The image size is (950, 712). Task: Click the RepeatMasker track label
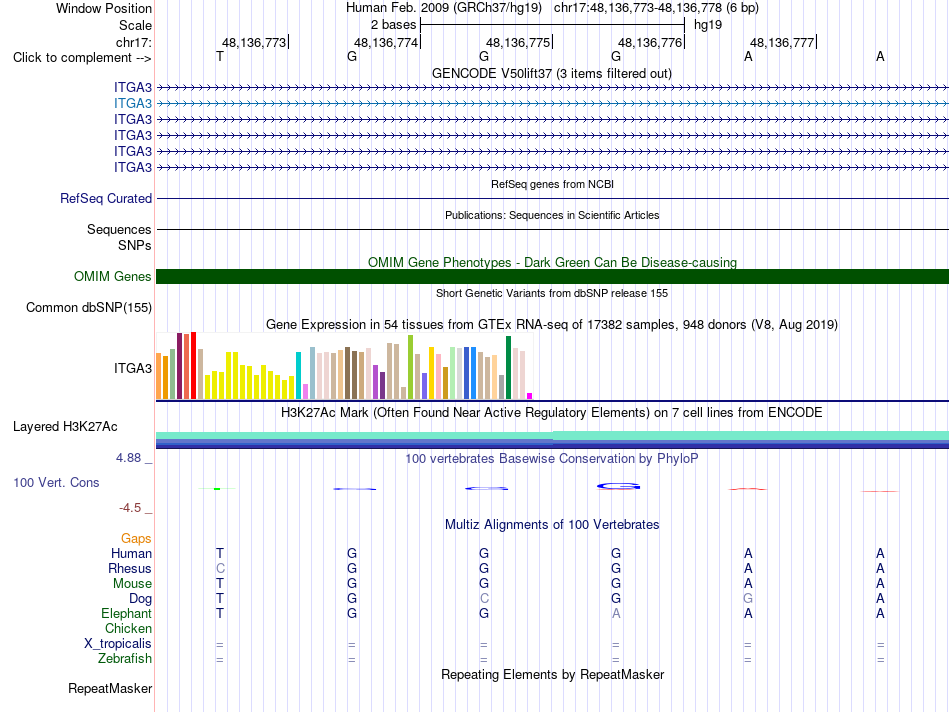point(110,688)
